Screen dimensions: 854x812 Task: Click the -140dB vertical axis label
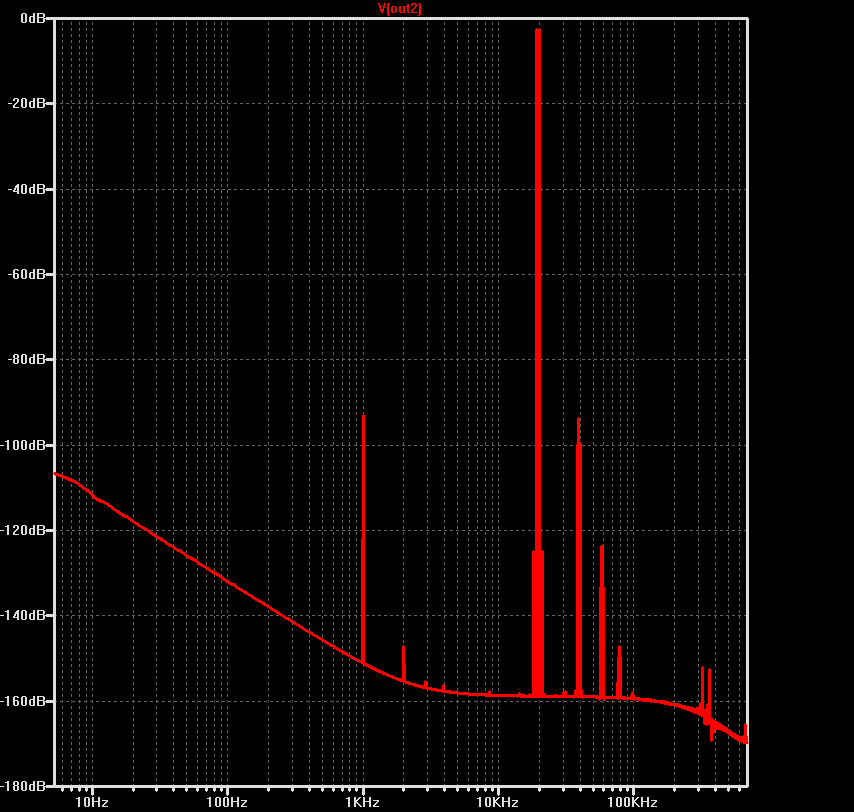point(23,615)
